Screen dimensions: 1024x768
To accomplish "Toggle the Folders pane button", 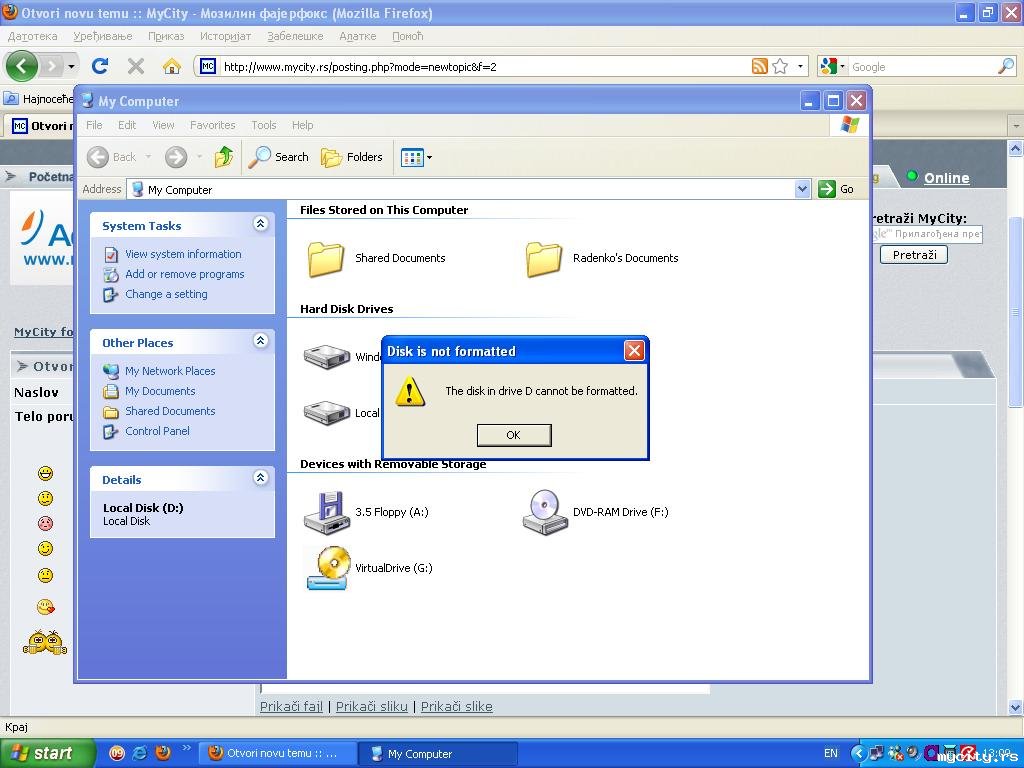I will tap(351, 157).
